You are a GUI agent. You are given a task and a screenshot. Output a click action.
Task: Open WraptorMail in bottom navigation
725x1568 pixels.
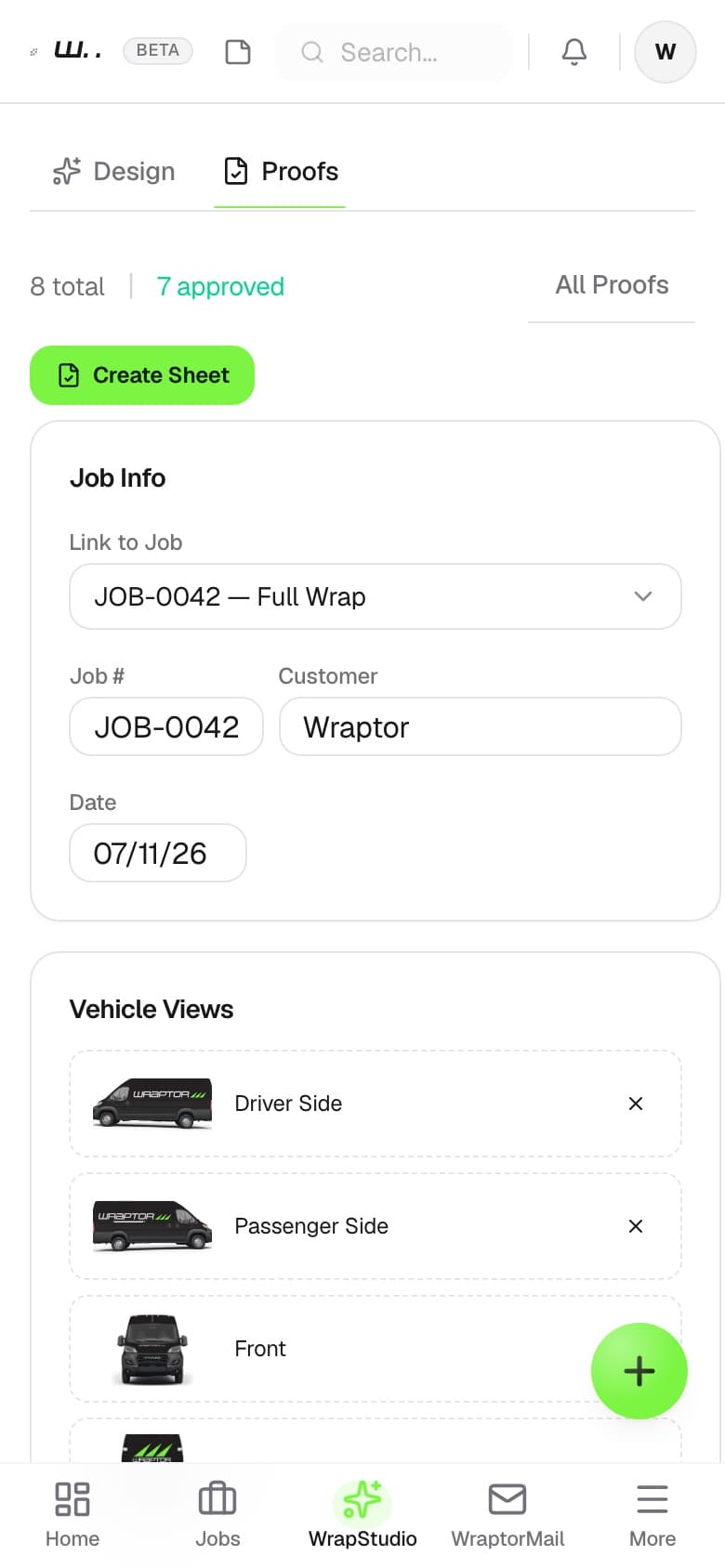[507, 1515]
